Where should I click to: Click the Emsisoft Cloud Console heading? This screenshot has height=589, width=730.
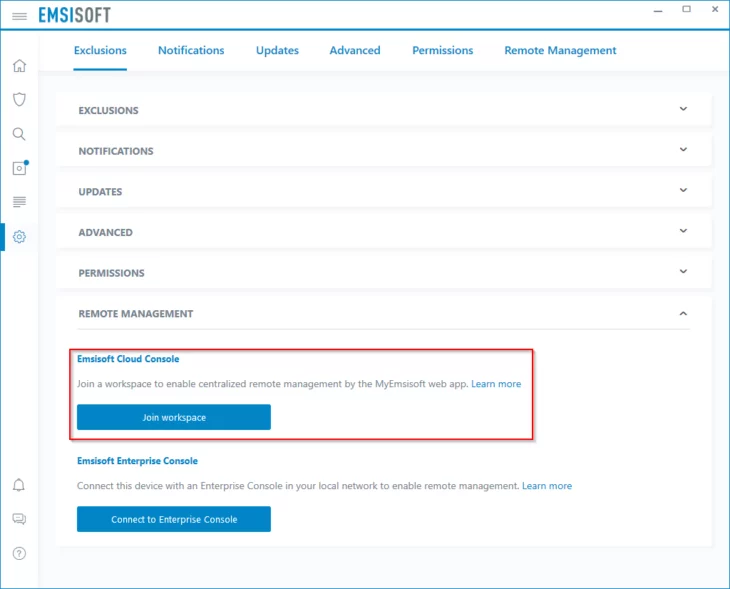click(x=128, y=359)
